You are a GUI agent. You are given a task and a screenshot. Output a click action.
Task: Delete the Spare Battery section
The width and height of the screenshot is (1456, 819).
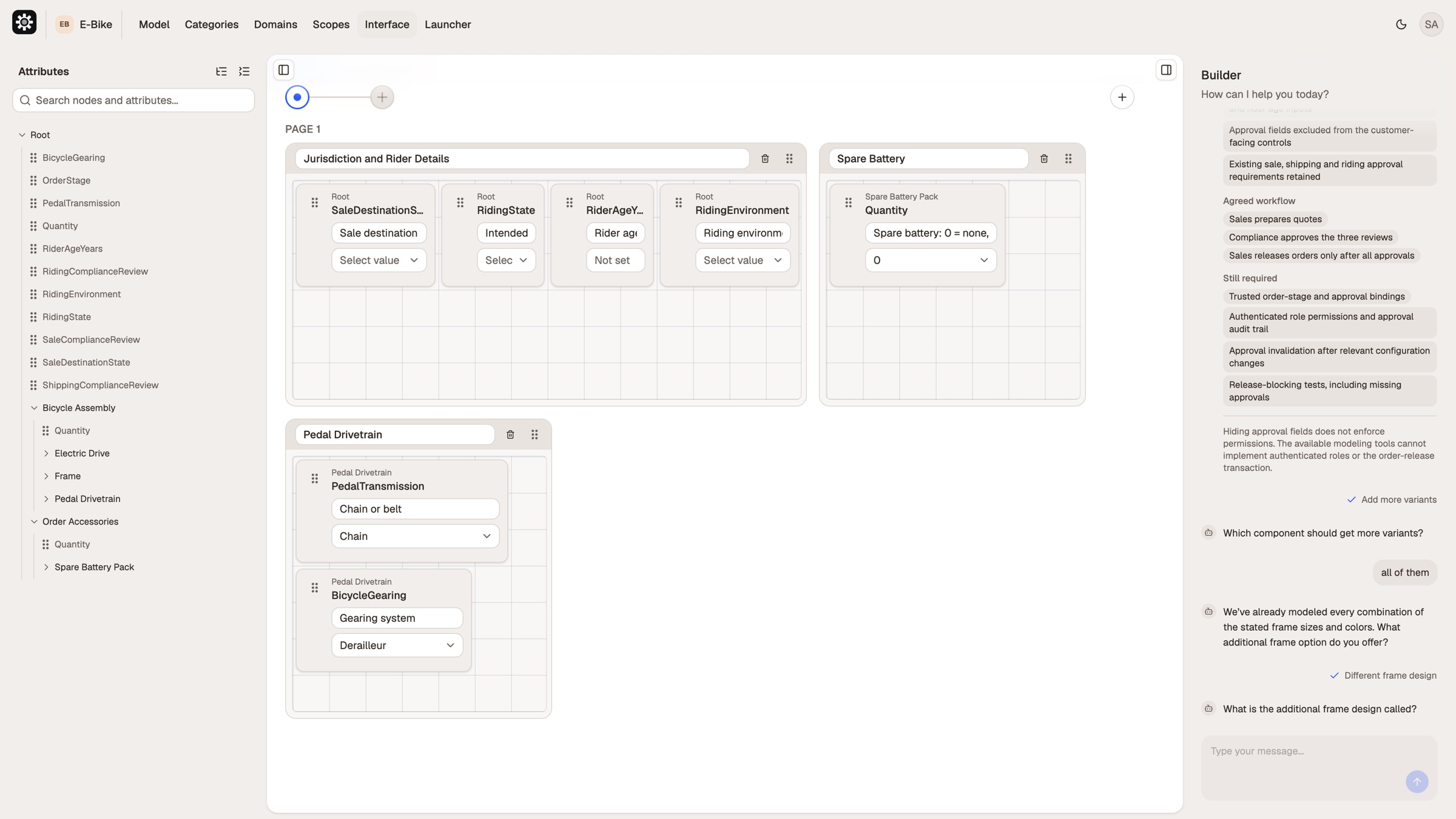tap(1044, 159)
